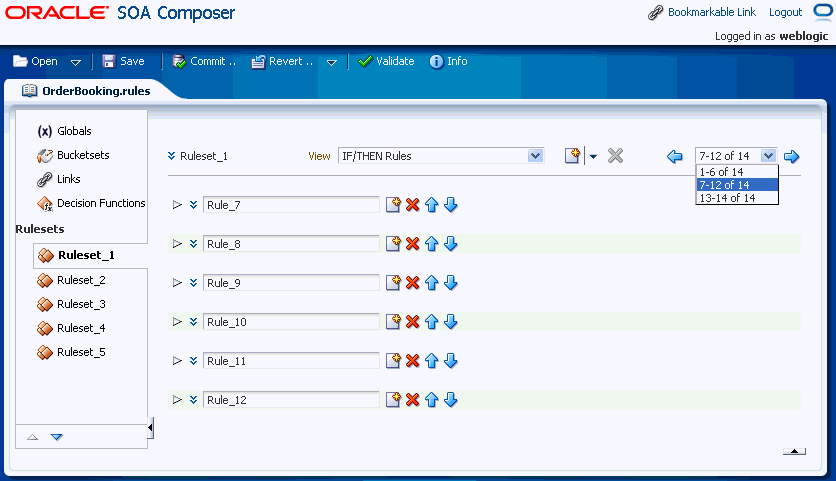Viewport: 836px width, 481px height.
Task: Expand Rule_8 triangle
Action: (177, 244)
